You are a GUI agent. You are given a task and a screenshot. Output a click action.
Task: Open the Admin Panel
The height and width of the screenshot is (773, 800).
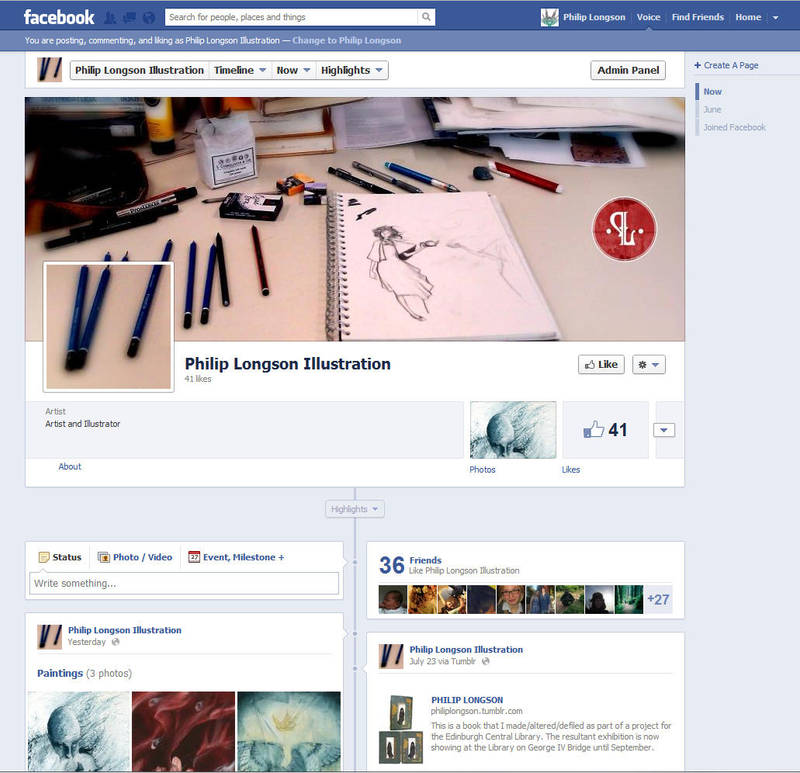(628, 70)
